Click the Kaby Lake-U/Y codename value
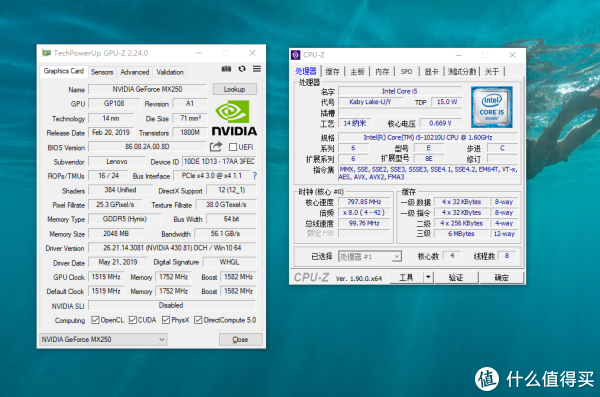This screenshot has height=397, width=600. tap(370, 102)
